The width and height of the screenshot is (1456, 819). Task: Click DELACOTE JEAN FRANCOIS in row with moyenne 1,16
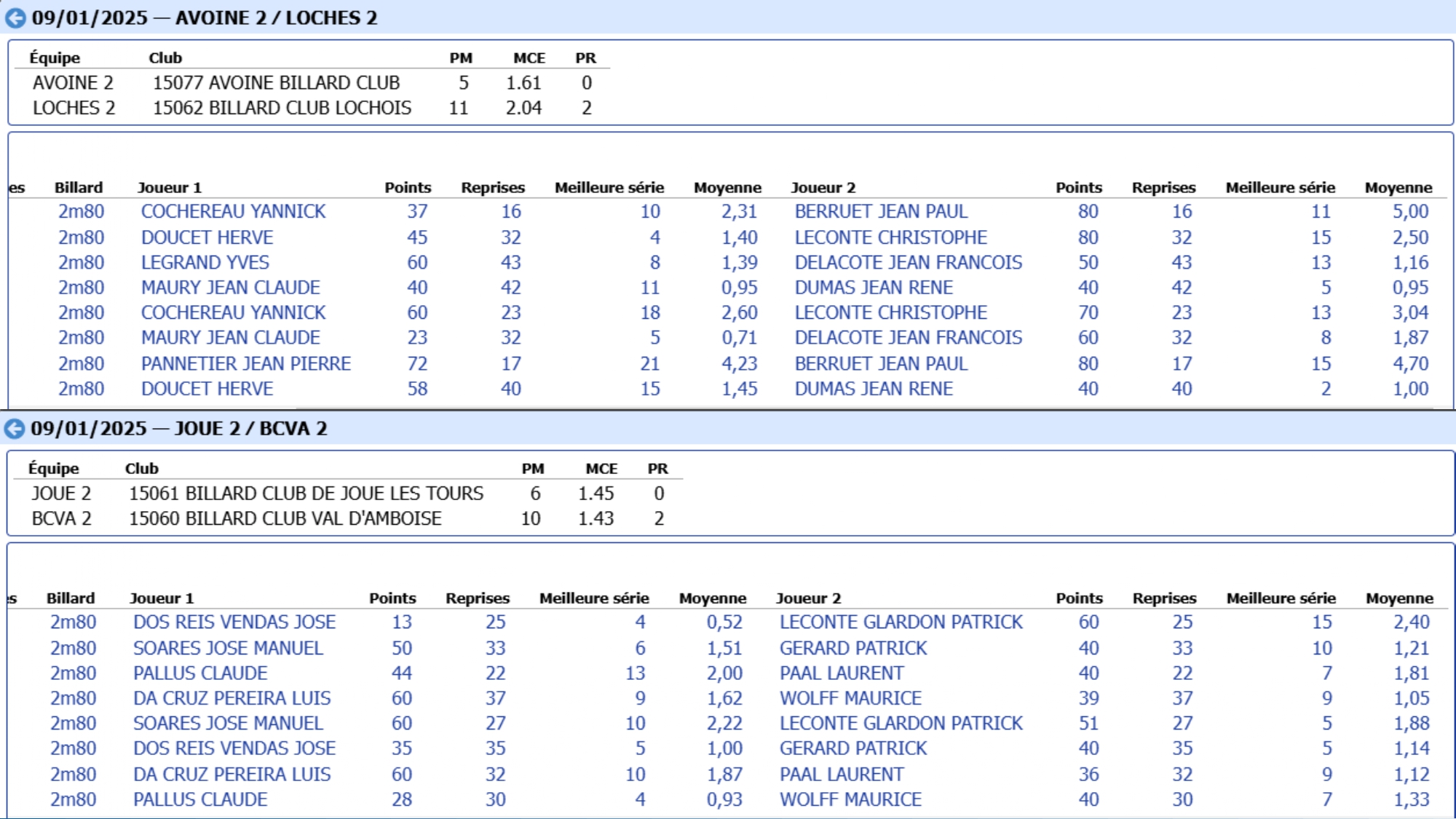[x=908, y=262]
